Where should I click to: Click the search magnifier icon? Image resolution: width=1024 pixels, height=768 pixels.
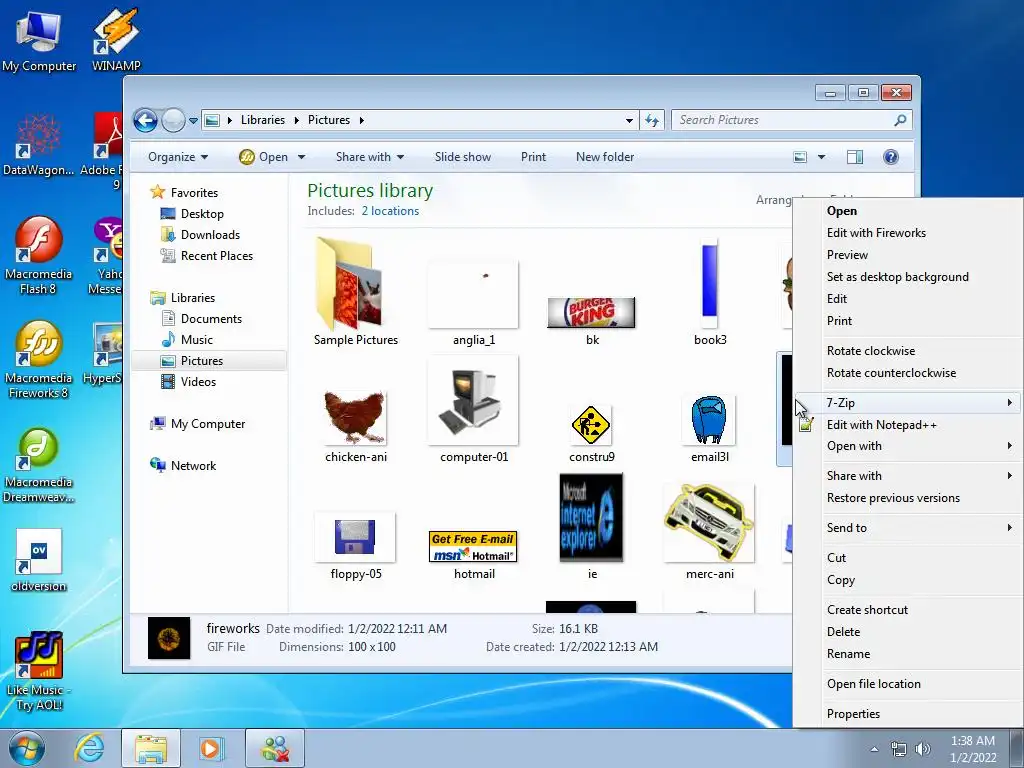tap(900, 120)
